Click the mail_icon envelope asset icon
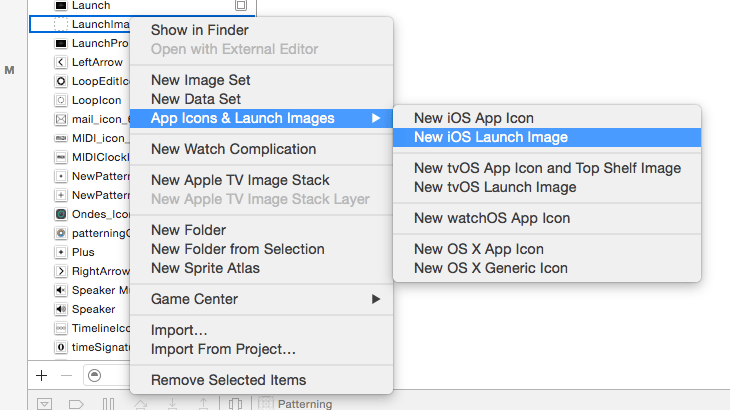The width and height of the screenshot is (730, 410). click(x=61, y=120)
